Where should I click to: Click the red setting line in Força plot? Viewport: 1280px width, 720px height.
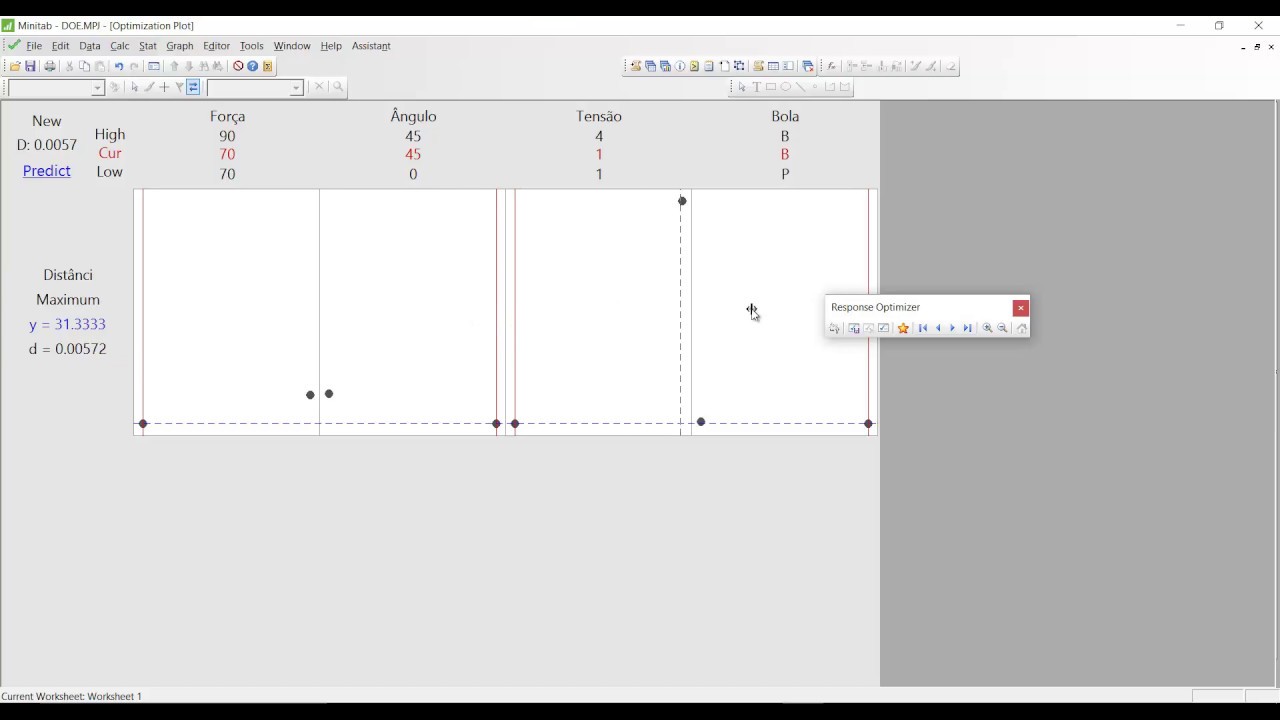(143, 310)
